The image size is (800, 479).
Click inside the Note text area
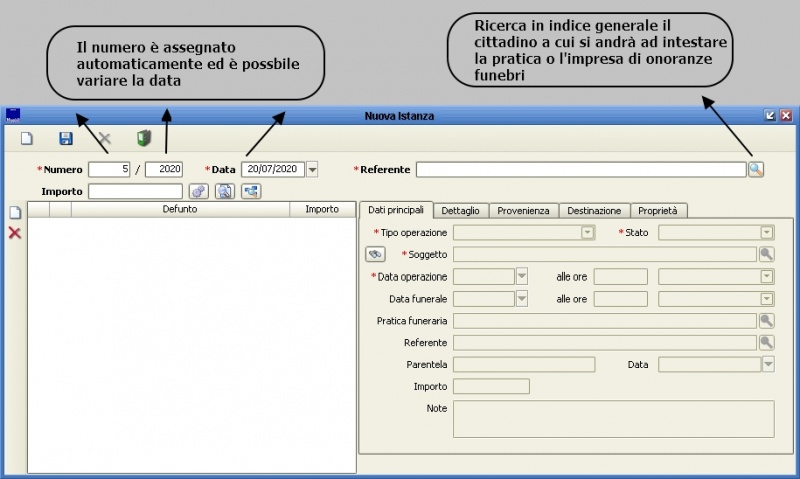click(613, 419)
